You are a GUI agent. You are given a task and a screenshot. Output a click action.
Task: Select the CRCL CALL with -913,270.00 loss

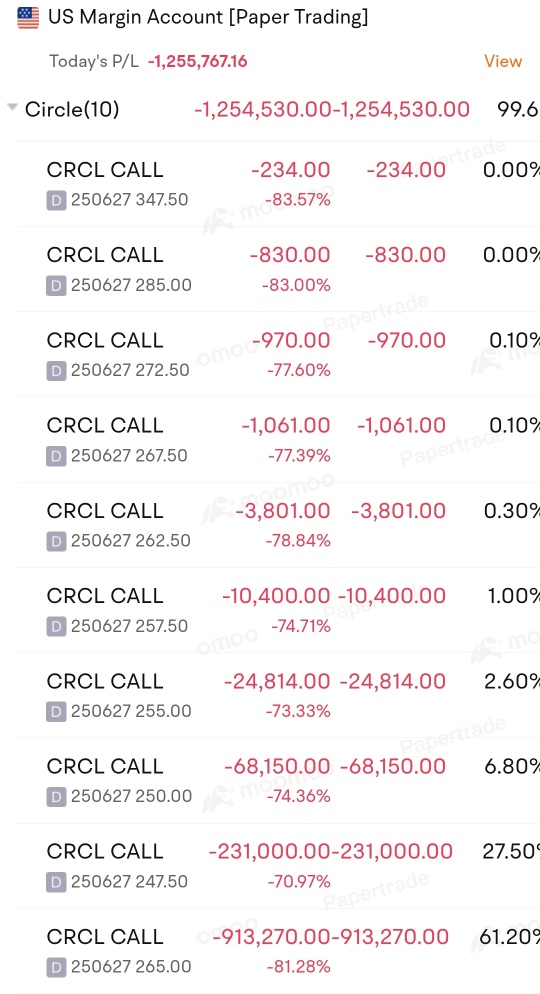pyautogui.click(x=278, y=951)
